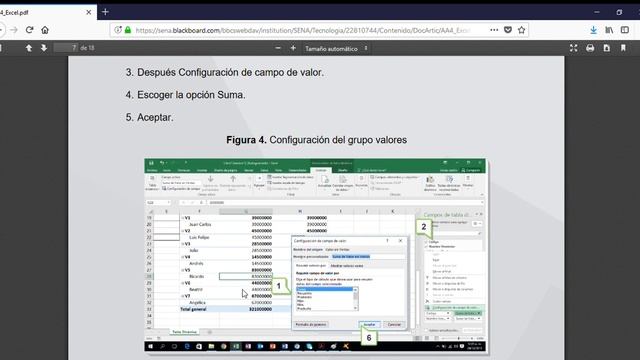Open Firefox downloads panel
The image size is (640, 360).
pos(593,30)
